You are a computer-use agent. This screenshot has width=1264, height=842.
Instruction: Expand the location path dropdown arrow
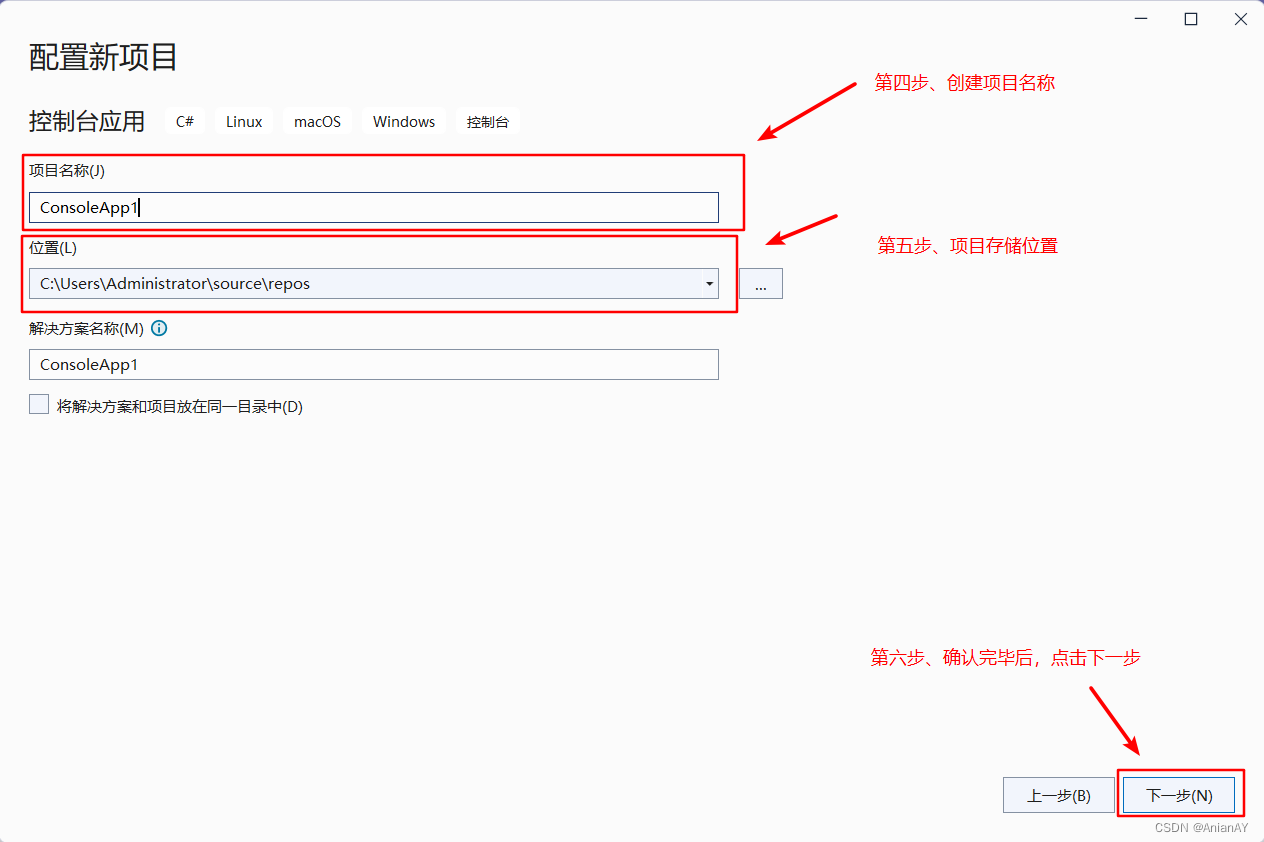[709, 284]
